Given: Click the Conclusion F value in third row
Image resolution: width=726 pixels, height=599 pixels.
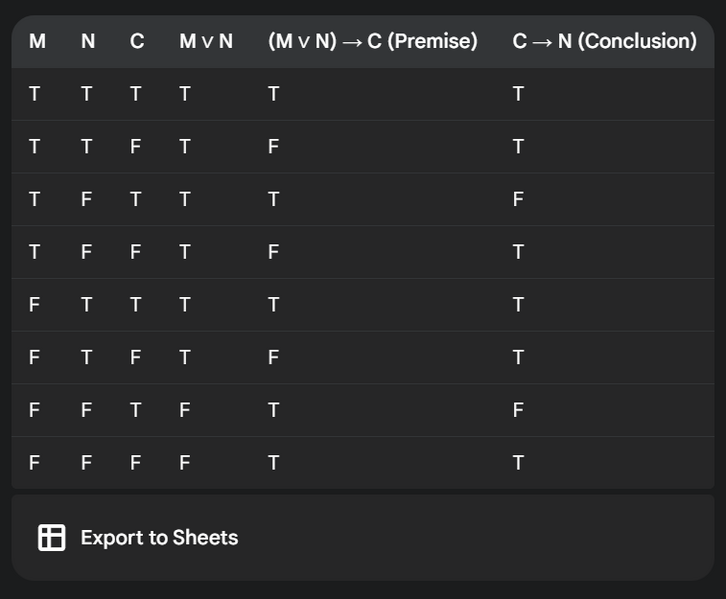Looking at the screenshot, I should pyautogui.click(x=518, y=200).
